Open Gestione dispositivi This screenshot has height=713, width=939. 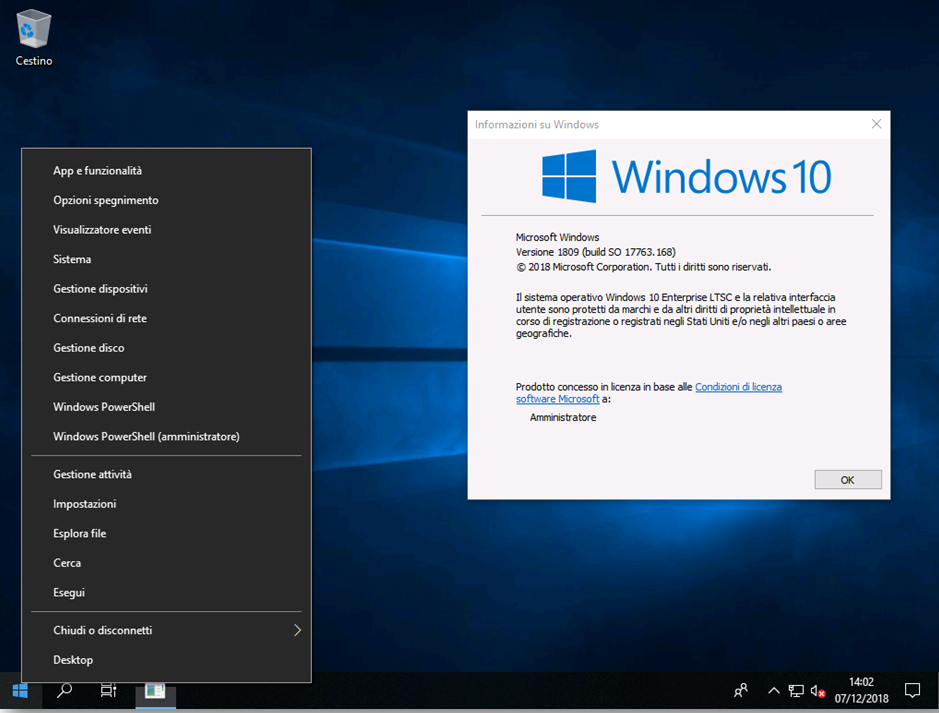pyautogui.click(x=166, y=289)
